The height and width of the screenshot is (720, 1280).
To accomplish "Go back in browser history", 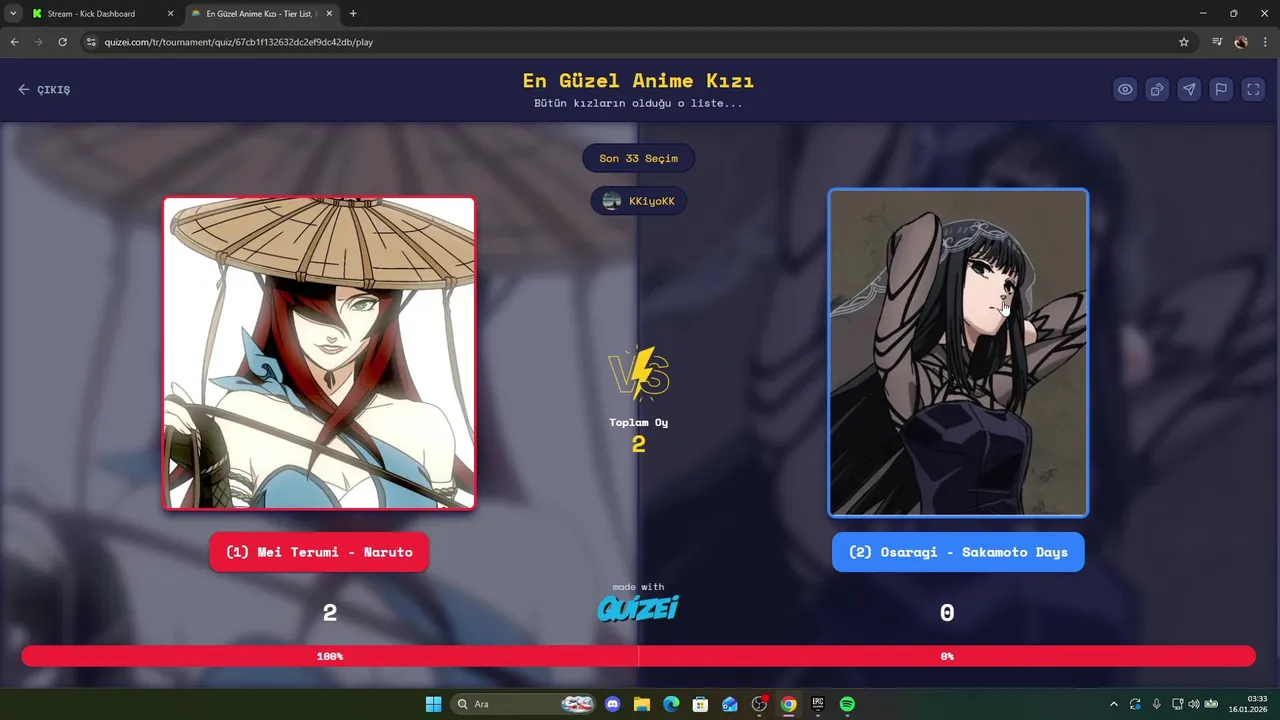I will click(x=14, y=42).
